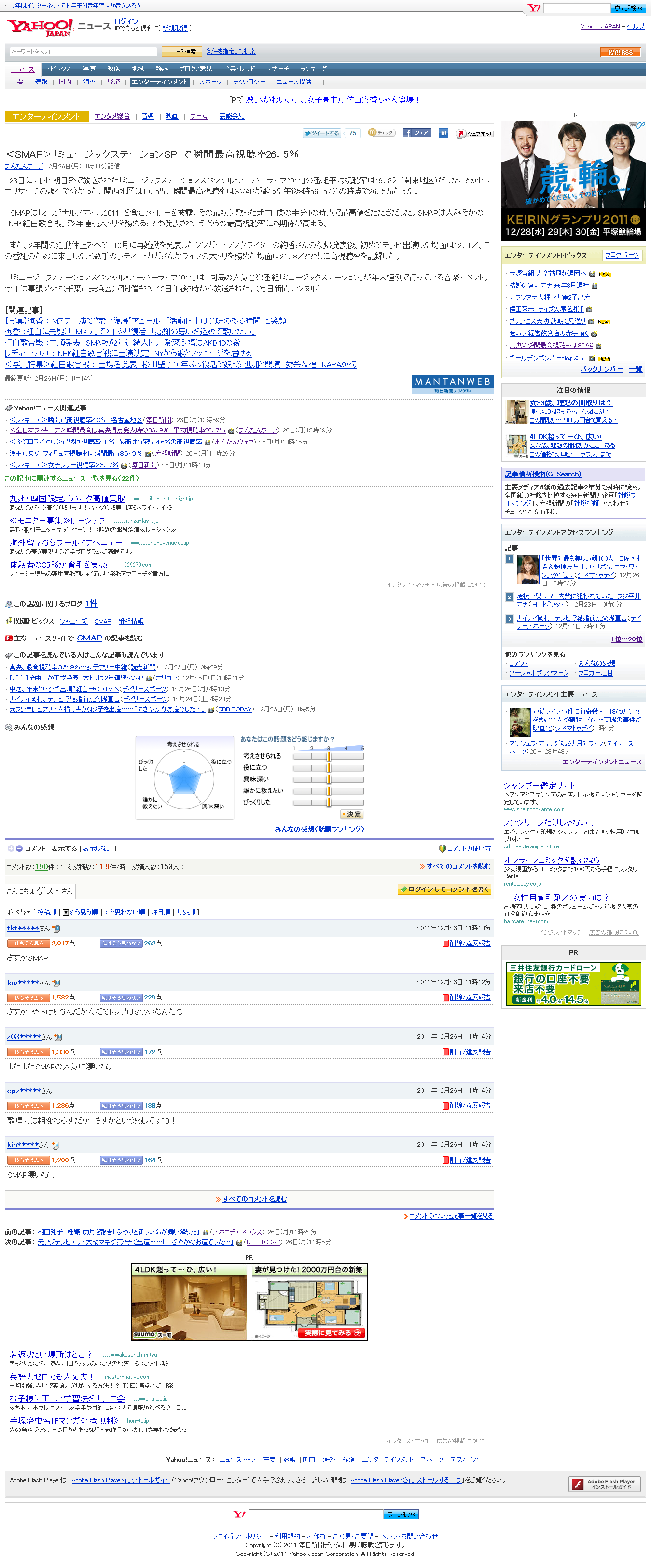Click the ログイン link near the header
Screen dimensions: 651x1568
point(126,21)
